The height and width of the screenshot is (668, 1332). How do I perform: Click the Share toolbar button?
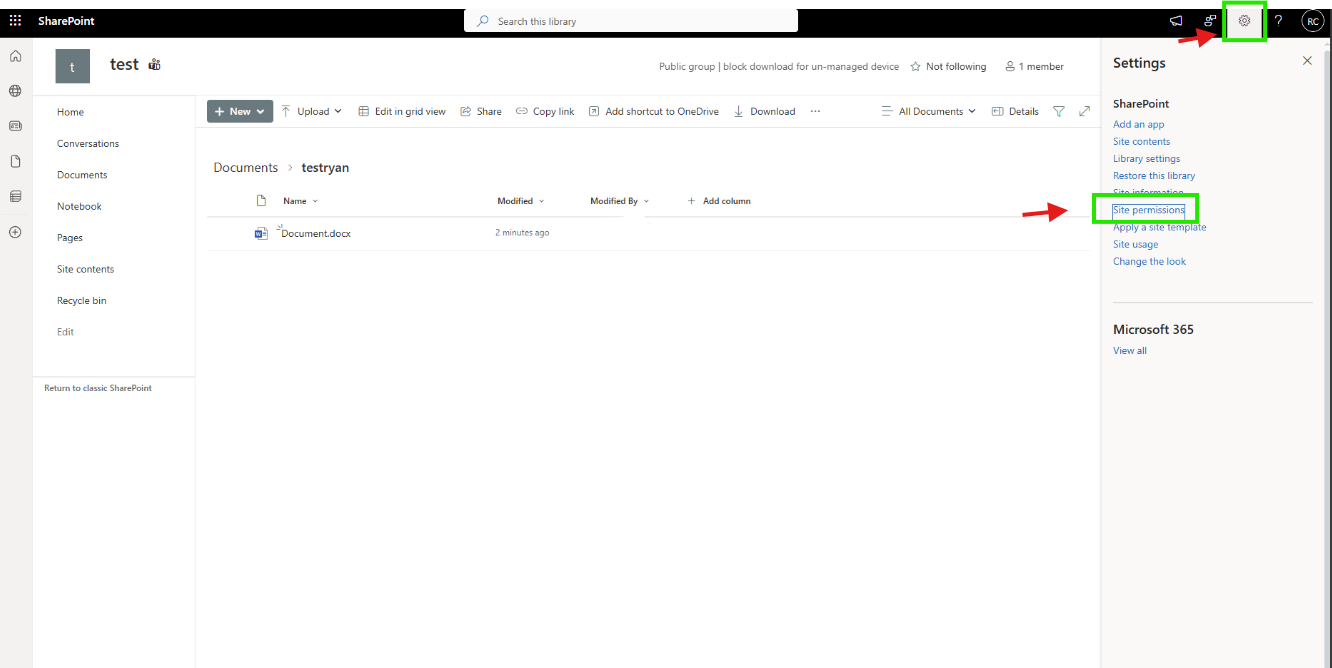(481, 111)
